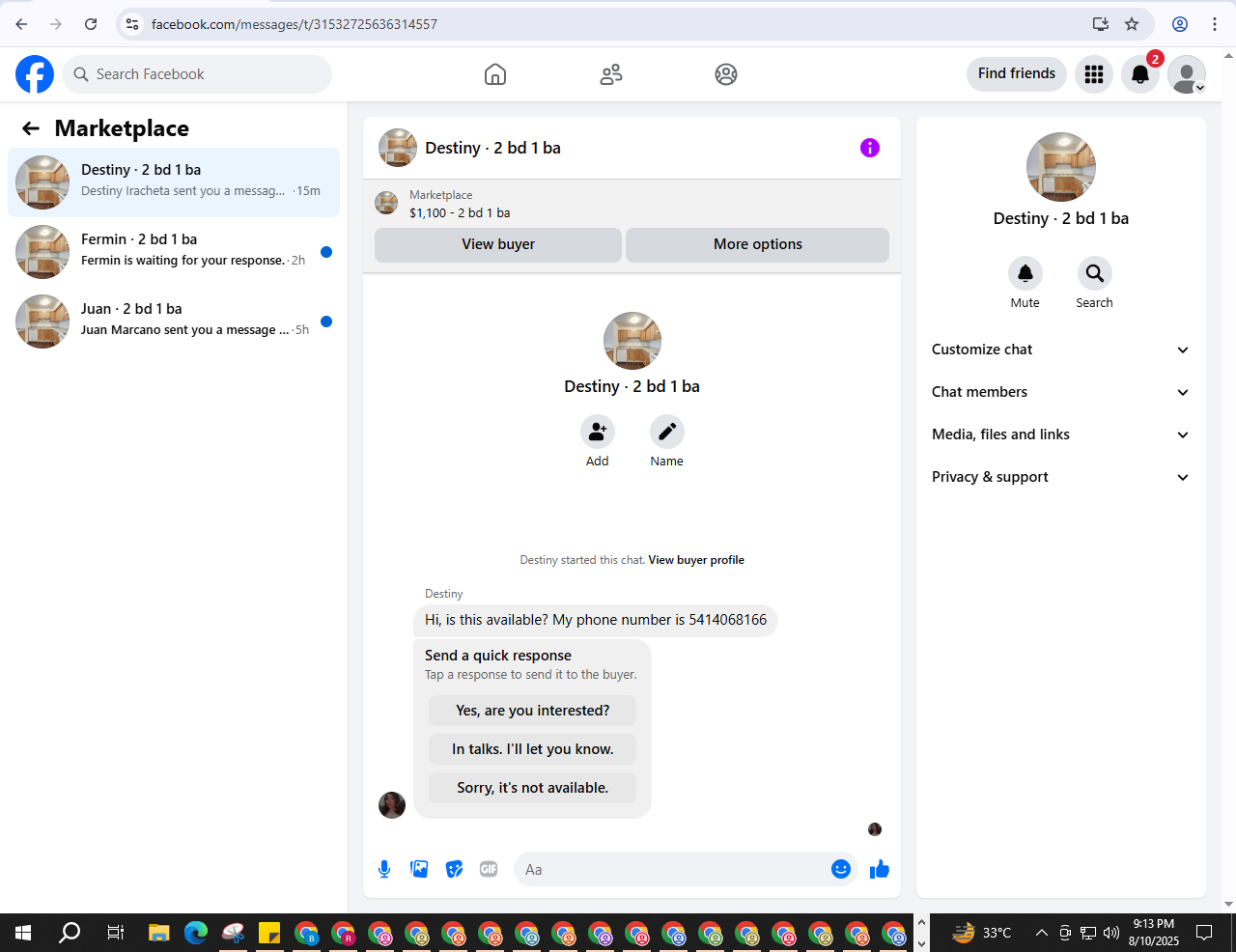Click Destiny's avatar beside the quick responses
1236x952 pixels.
pos(392,805)
